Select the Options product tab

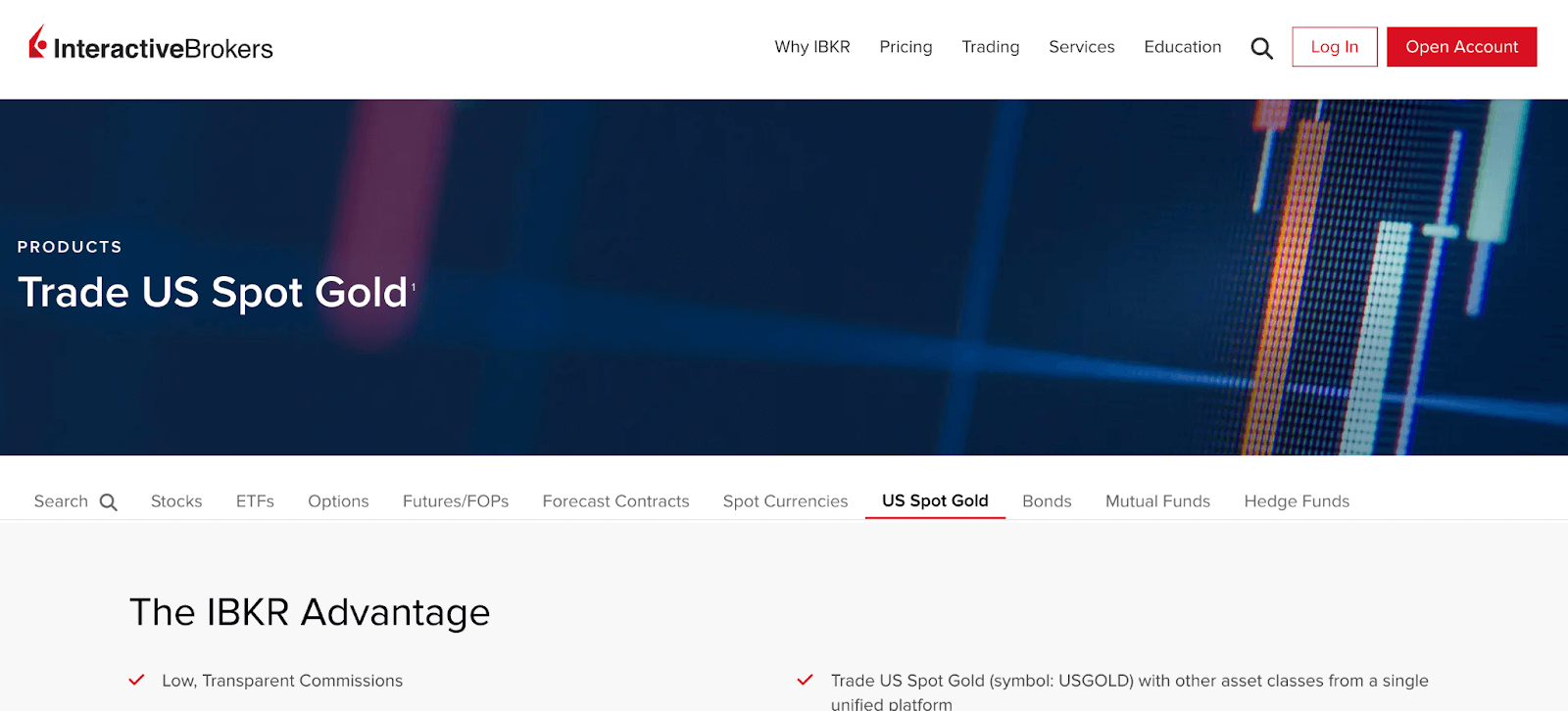[x=338, y=501]
